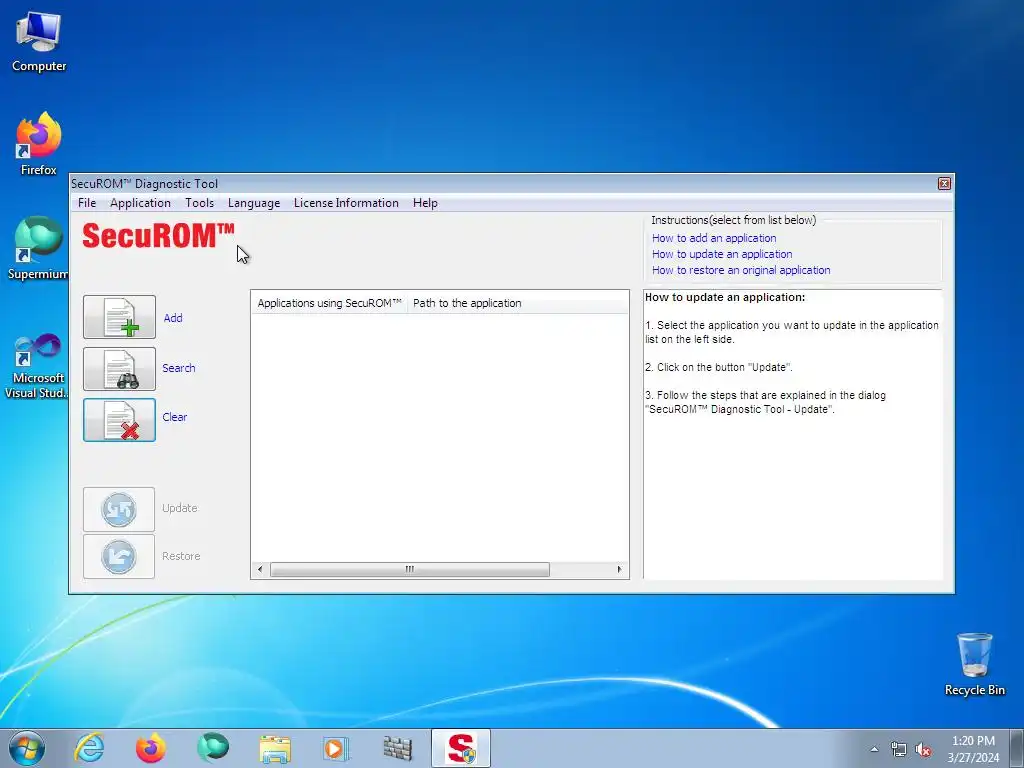Click the greyed Update arrows icon
Viewport: 1024px width, 768px height.
(119, 509)
